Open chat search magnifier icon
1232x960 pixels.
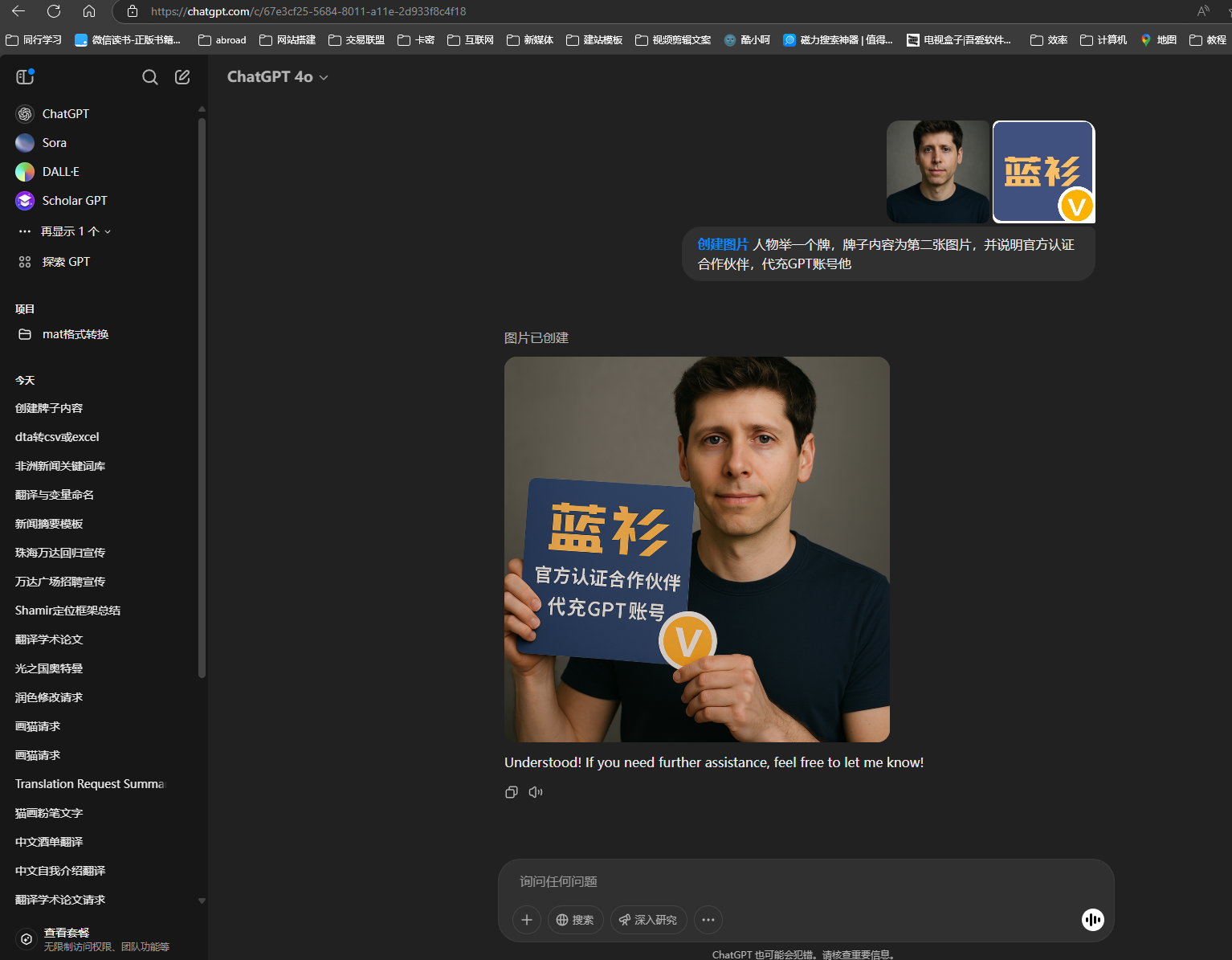150,77
